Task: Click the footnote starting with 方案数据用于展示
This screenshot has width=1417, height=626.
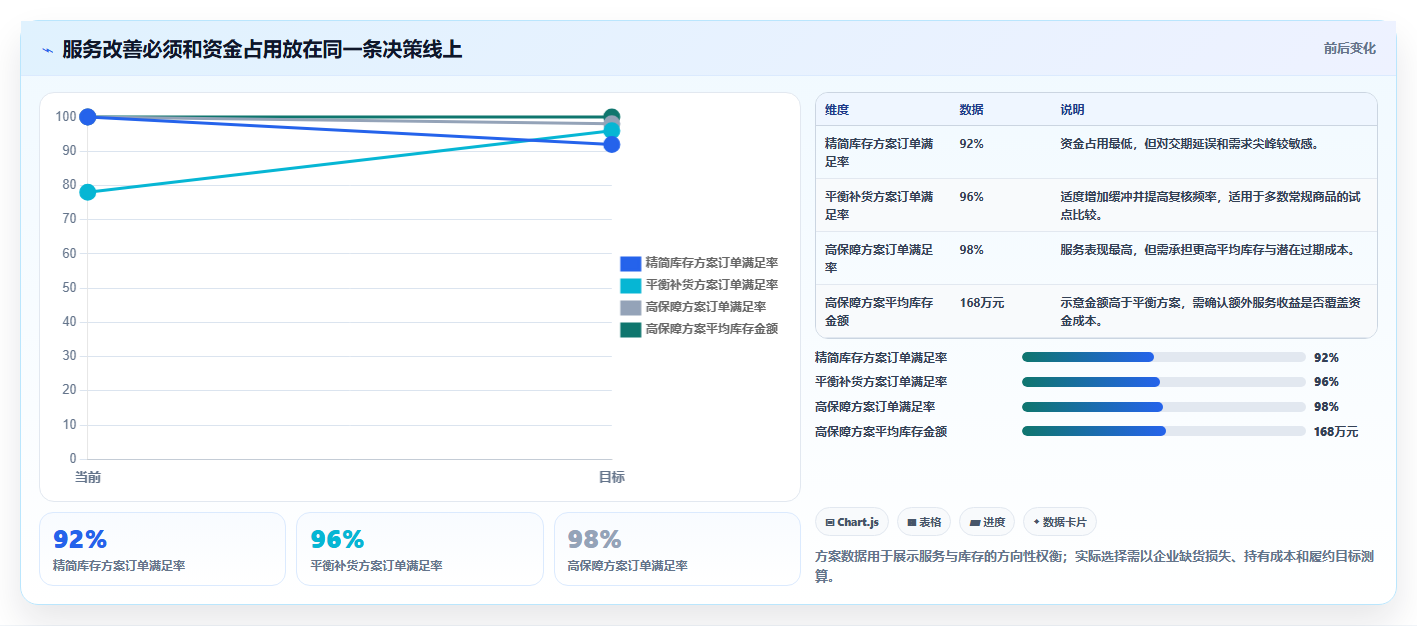Action: coord(1095,567)
